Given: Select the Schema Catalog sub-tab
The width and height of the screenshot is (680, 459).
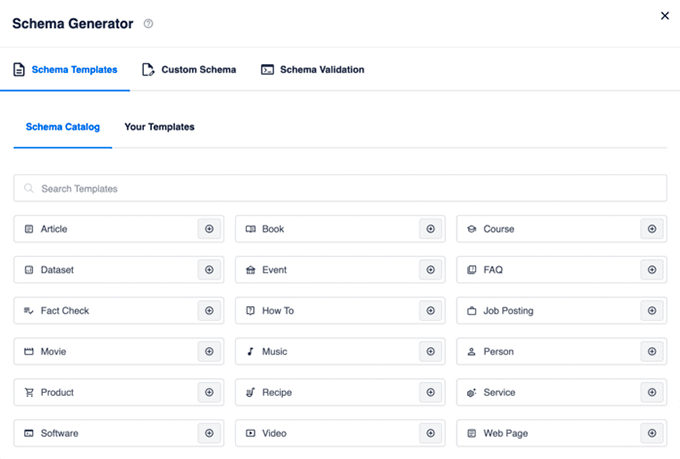Looking at the screenshot, I should tap(62, 127).
